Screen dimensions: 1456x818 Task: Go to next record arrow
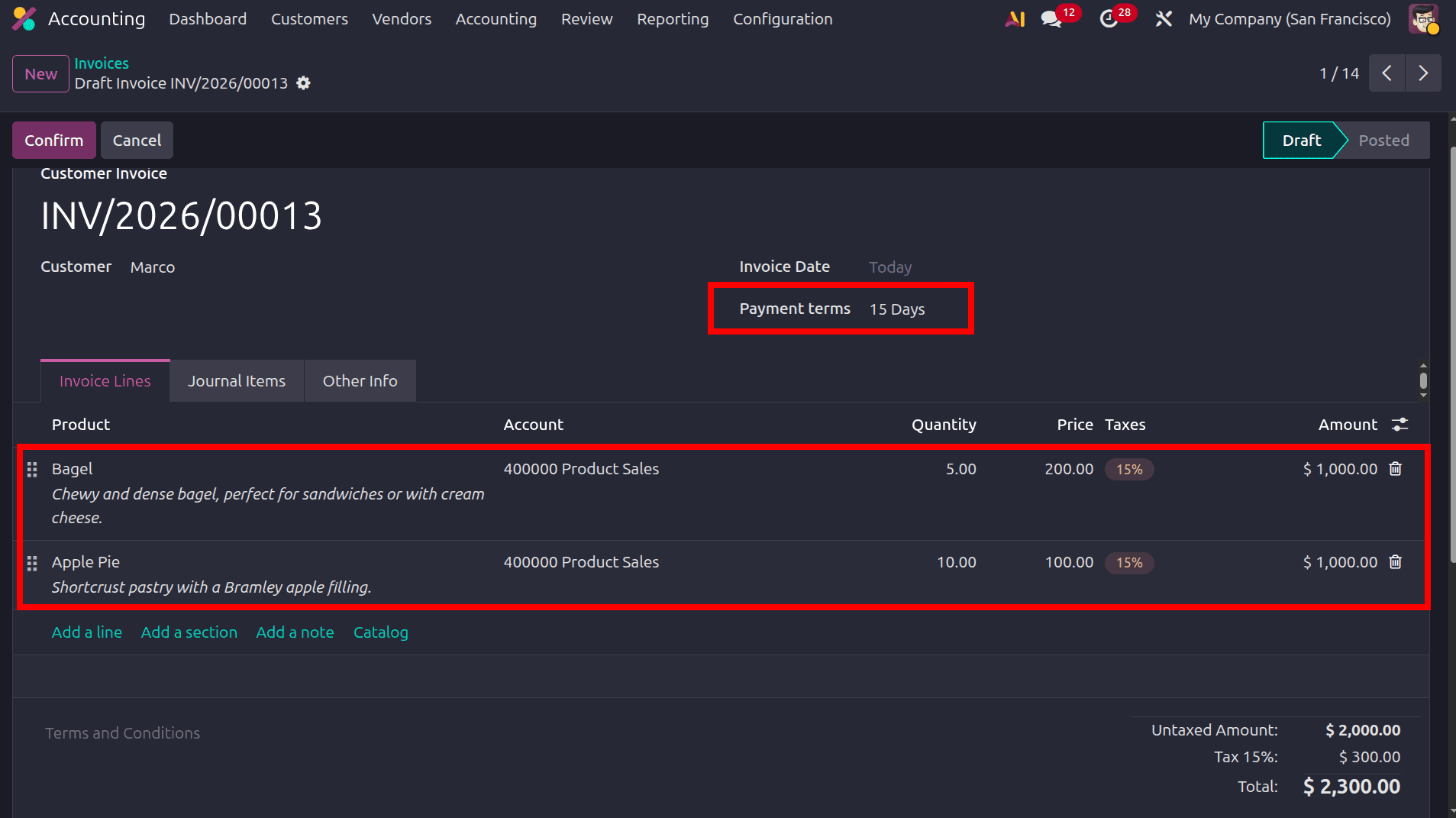(1423, 73)
